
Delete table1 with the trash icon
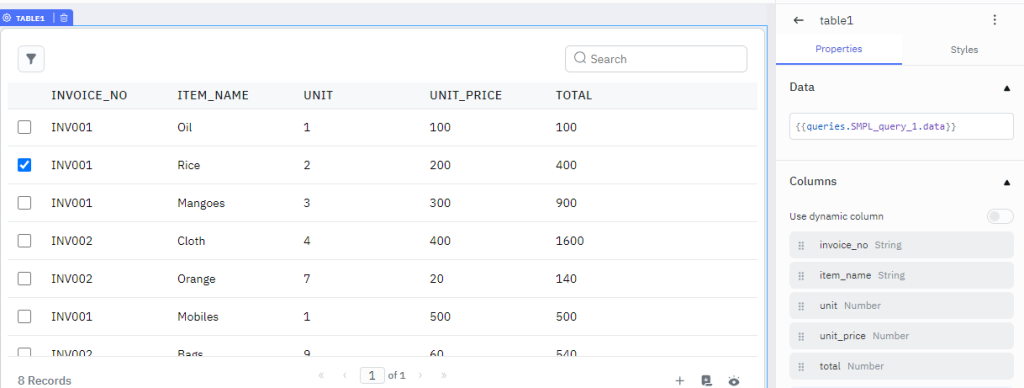tap(63, 18)
